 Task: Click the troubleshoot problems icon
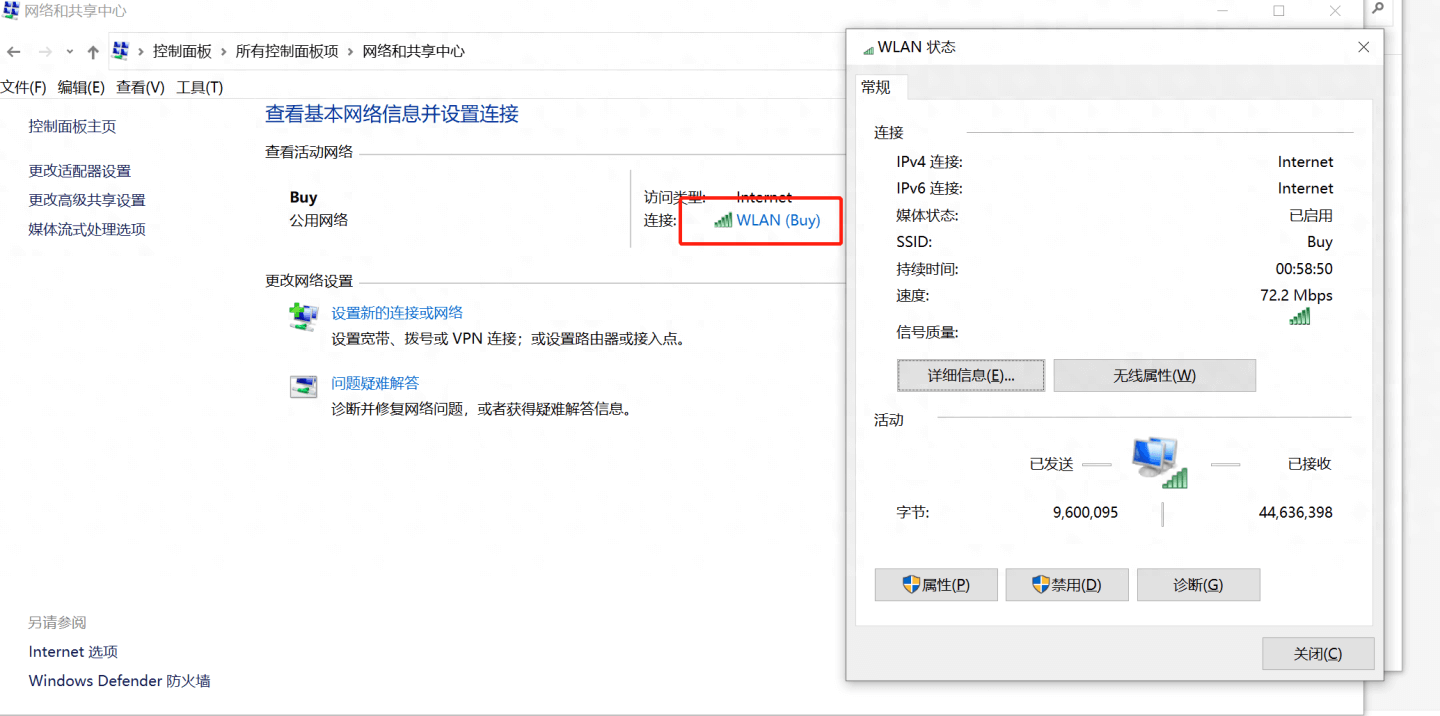[303, 386]
